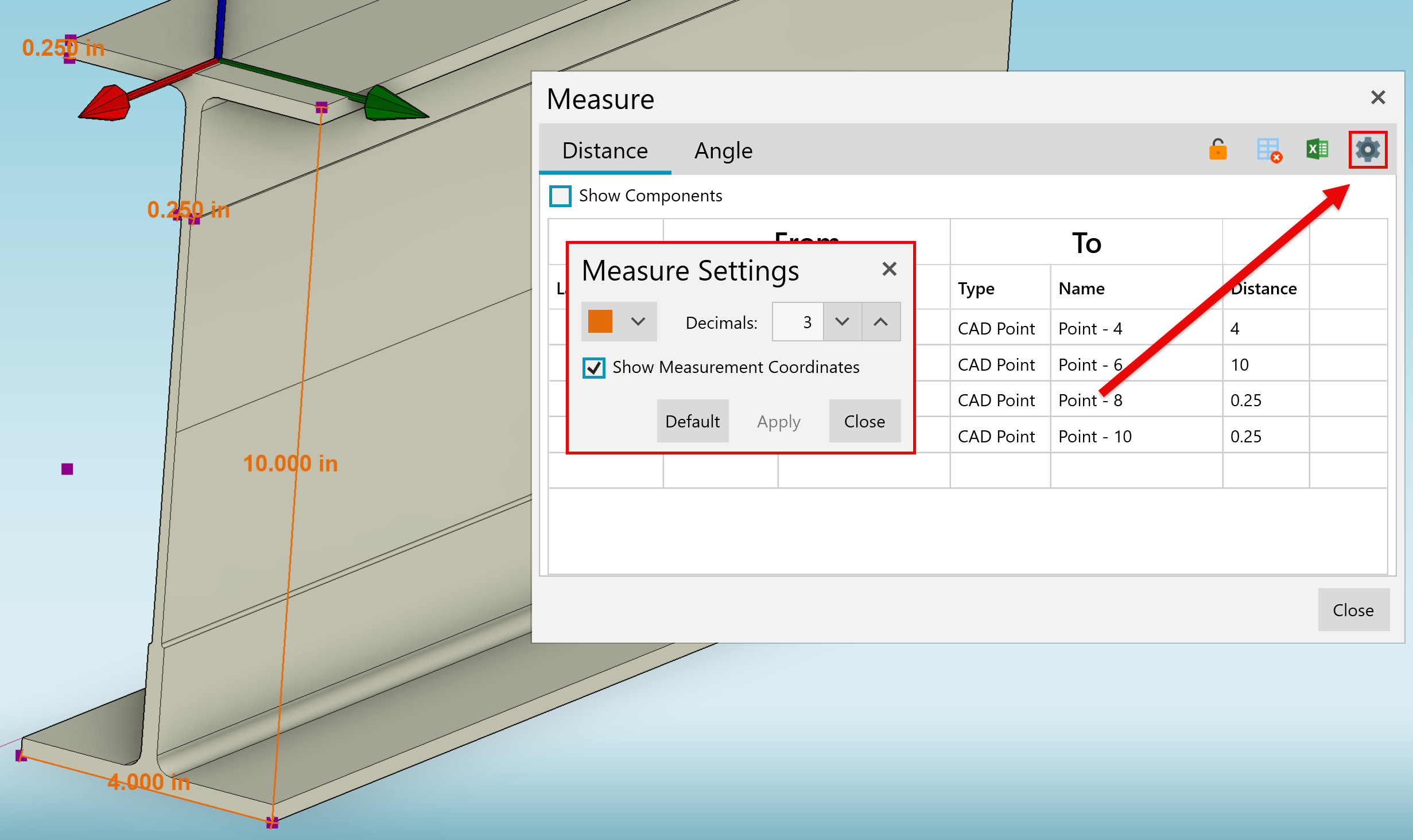Screen dimensions: 1413x840
Task: Click the Distance column header
Action: click(1266, 288)
